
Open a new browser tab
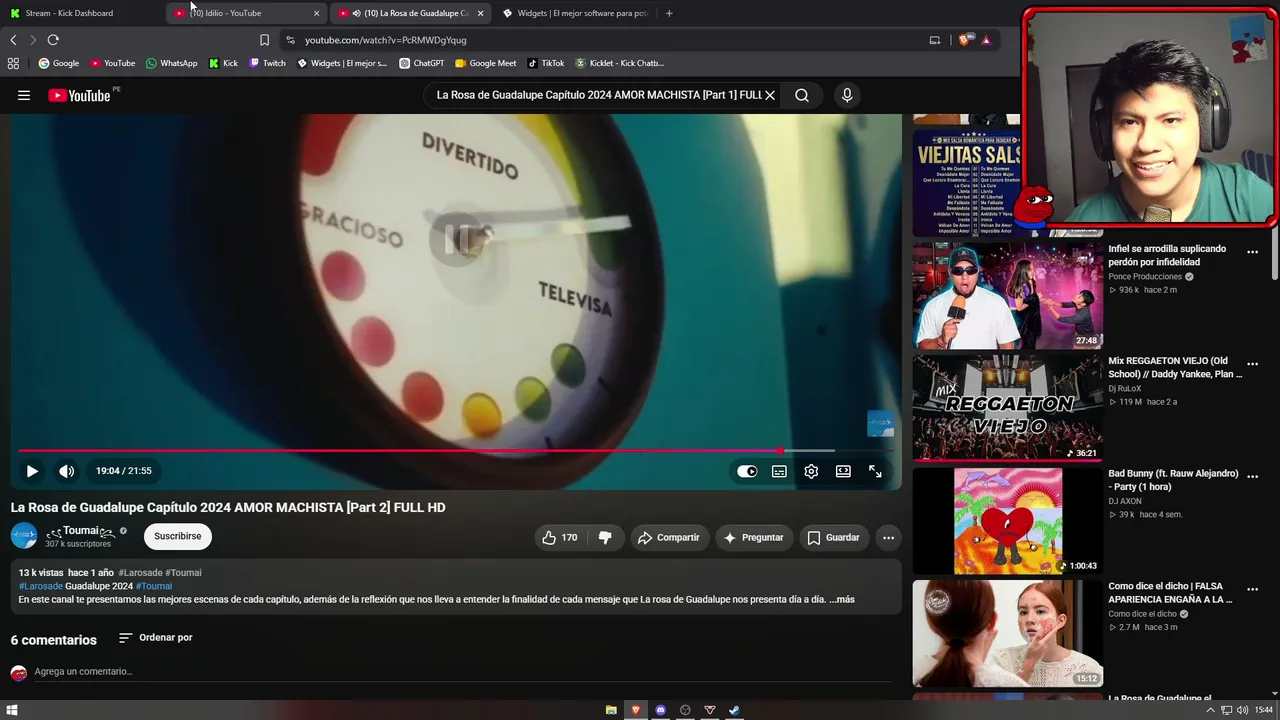coord(669,13)
